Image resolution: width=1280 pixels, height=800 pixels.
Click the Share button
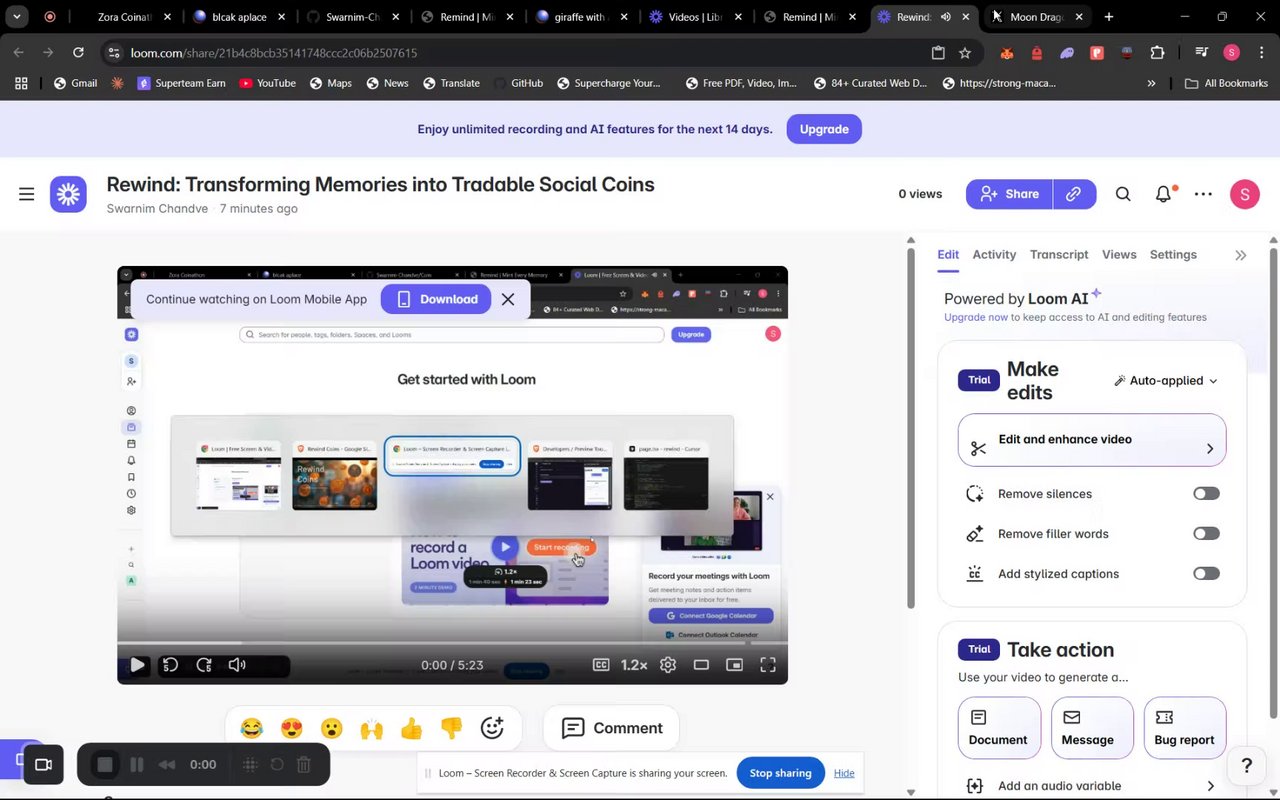[1009, 194]
